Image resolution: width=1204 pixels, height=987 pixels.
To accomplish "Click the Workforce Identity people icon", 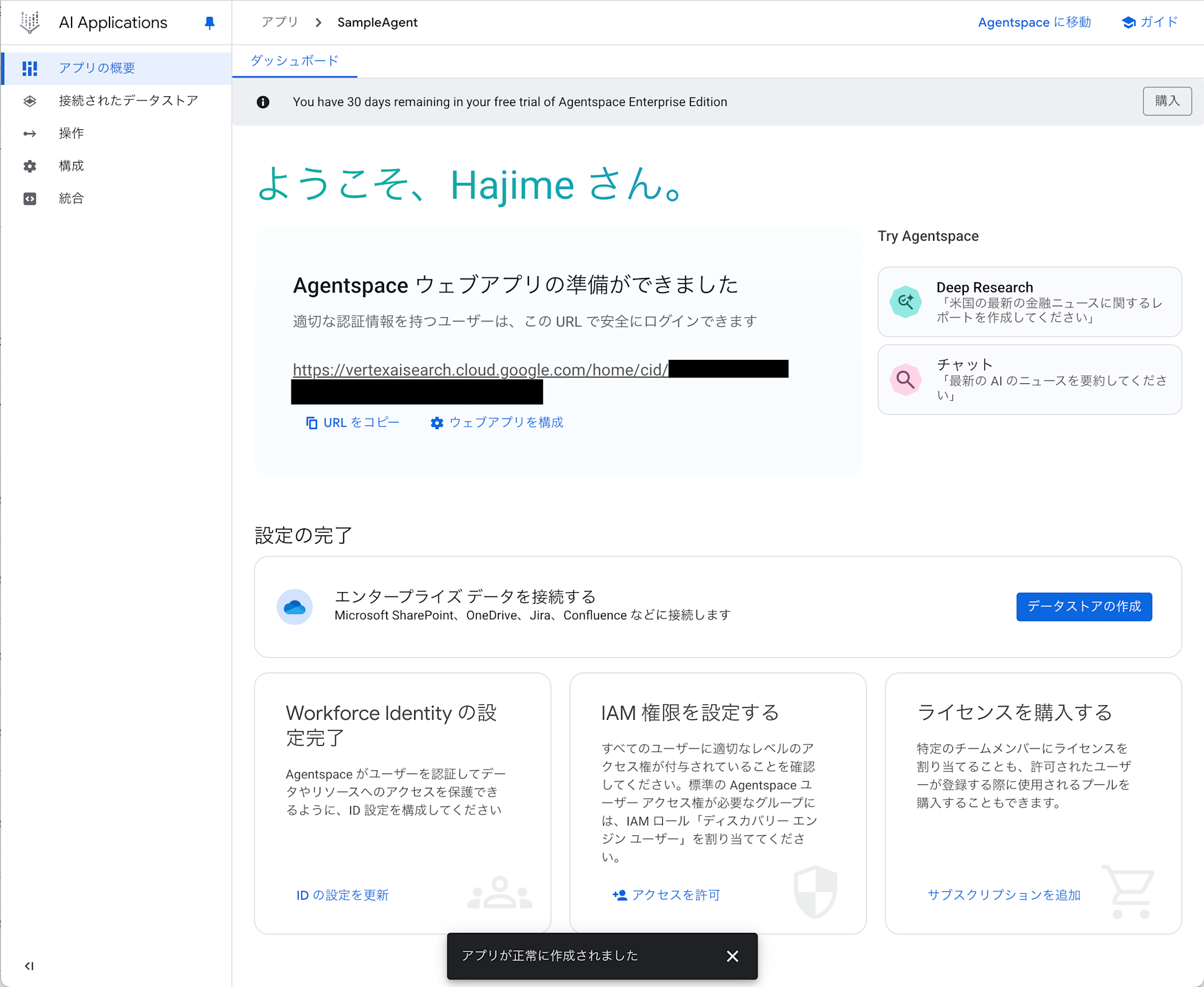I will pyautogui.click(x=500, y=893).
